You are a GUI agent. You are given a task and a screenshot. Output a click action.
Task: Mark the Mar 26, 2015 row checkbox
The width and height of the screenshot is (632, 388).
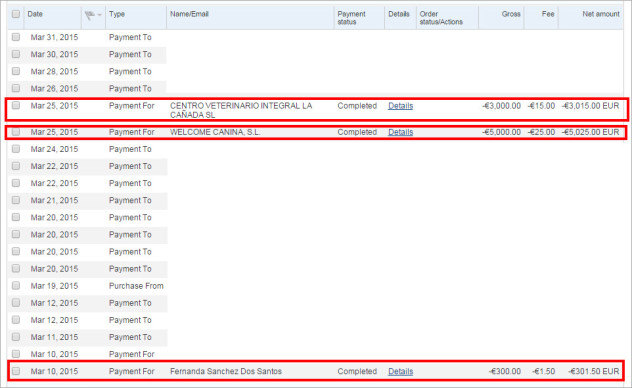pos(16,88)
